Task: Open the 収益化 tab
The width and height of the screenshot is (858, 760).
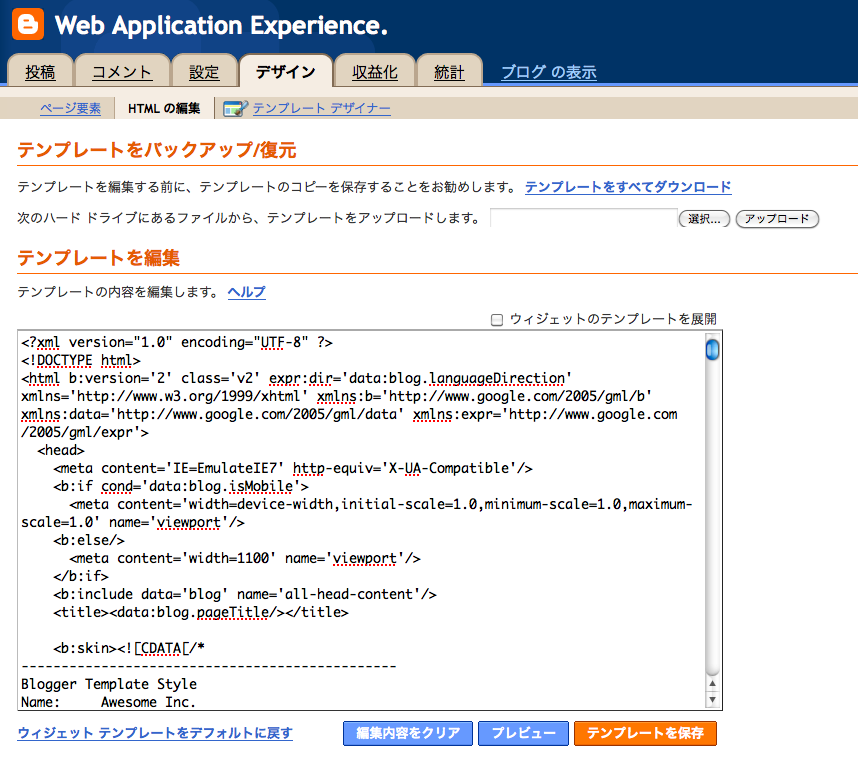Action: (375, 72)
